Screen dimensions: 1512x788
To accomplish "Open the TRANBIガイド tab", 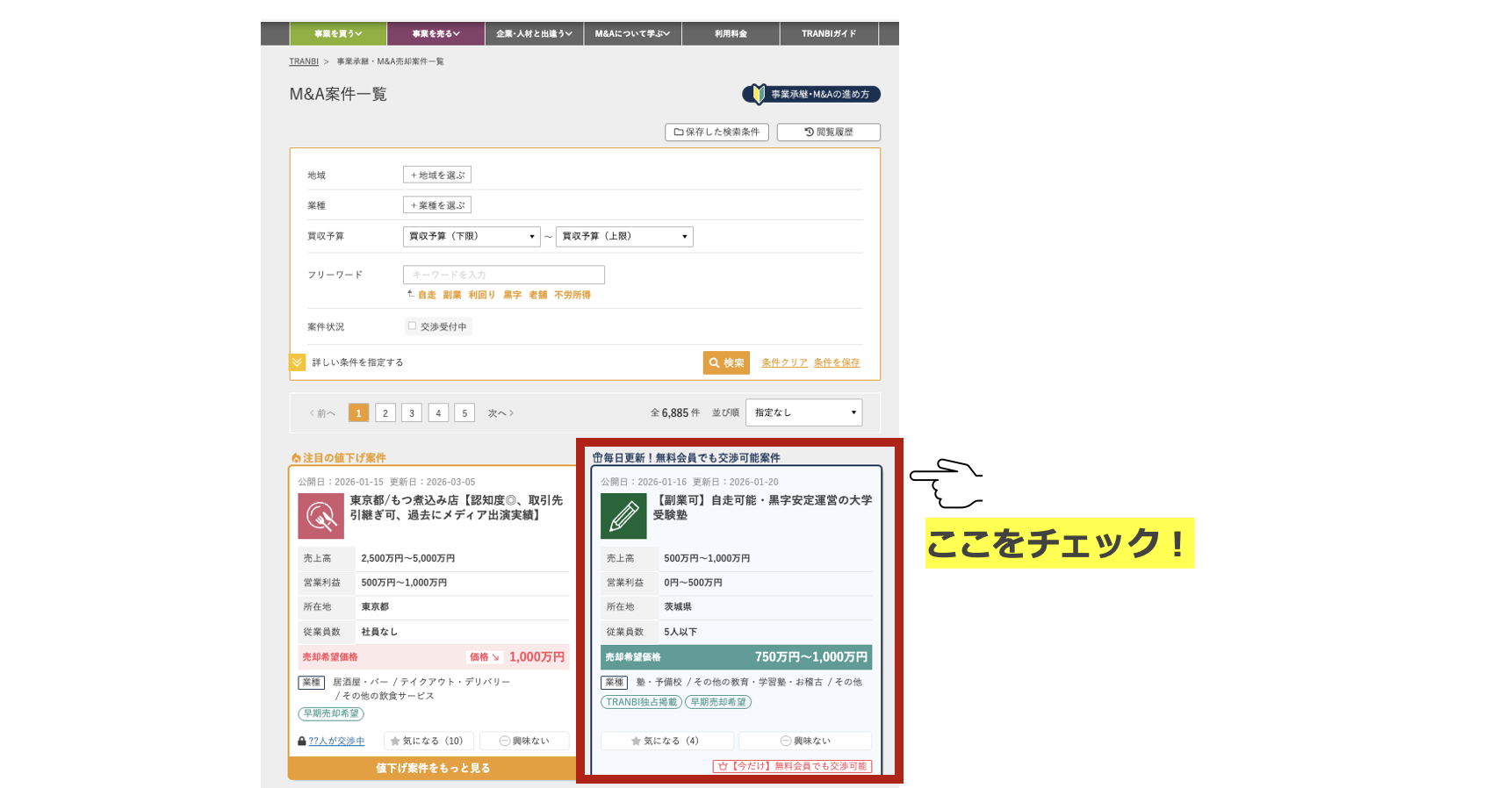I will pos(829,33).
